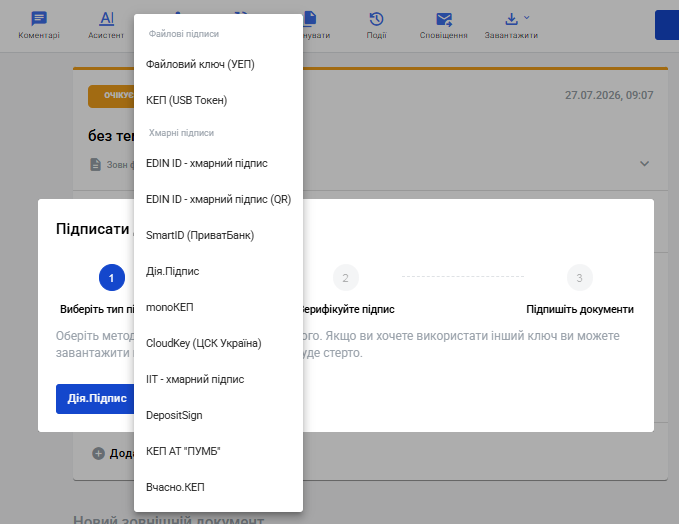Select SmartID (ПриватБанк) signature

218,235
